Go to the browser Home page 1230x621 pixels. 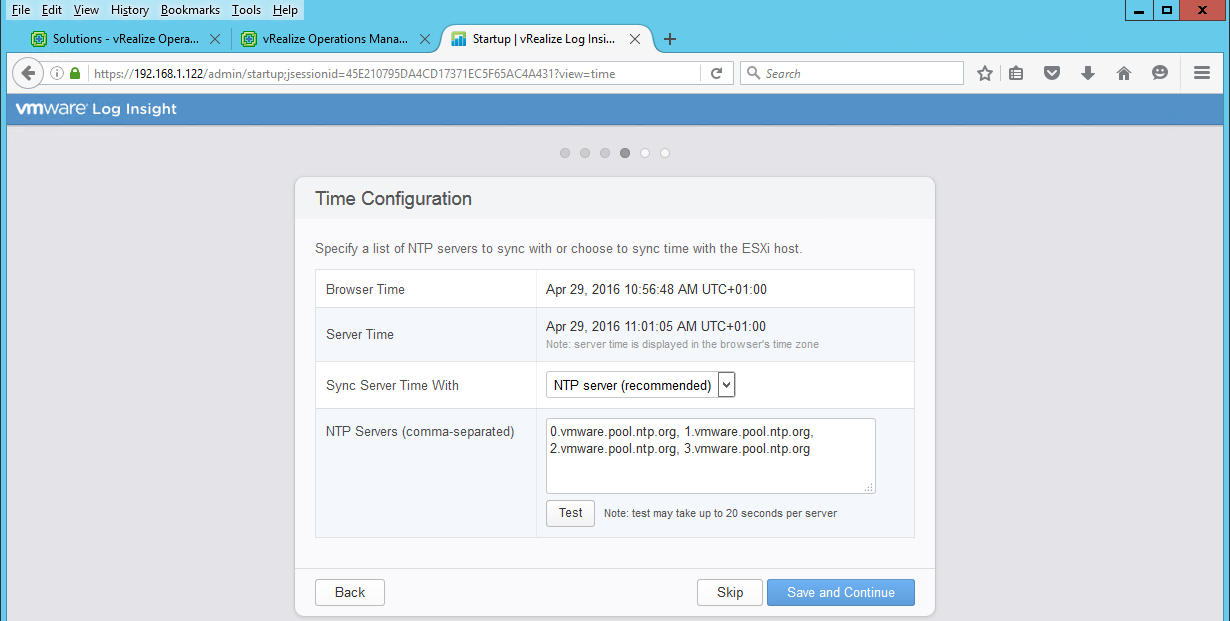coord(1123,73)
